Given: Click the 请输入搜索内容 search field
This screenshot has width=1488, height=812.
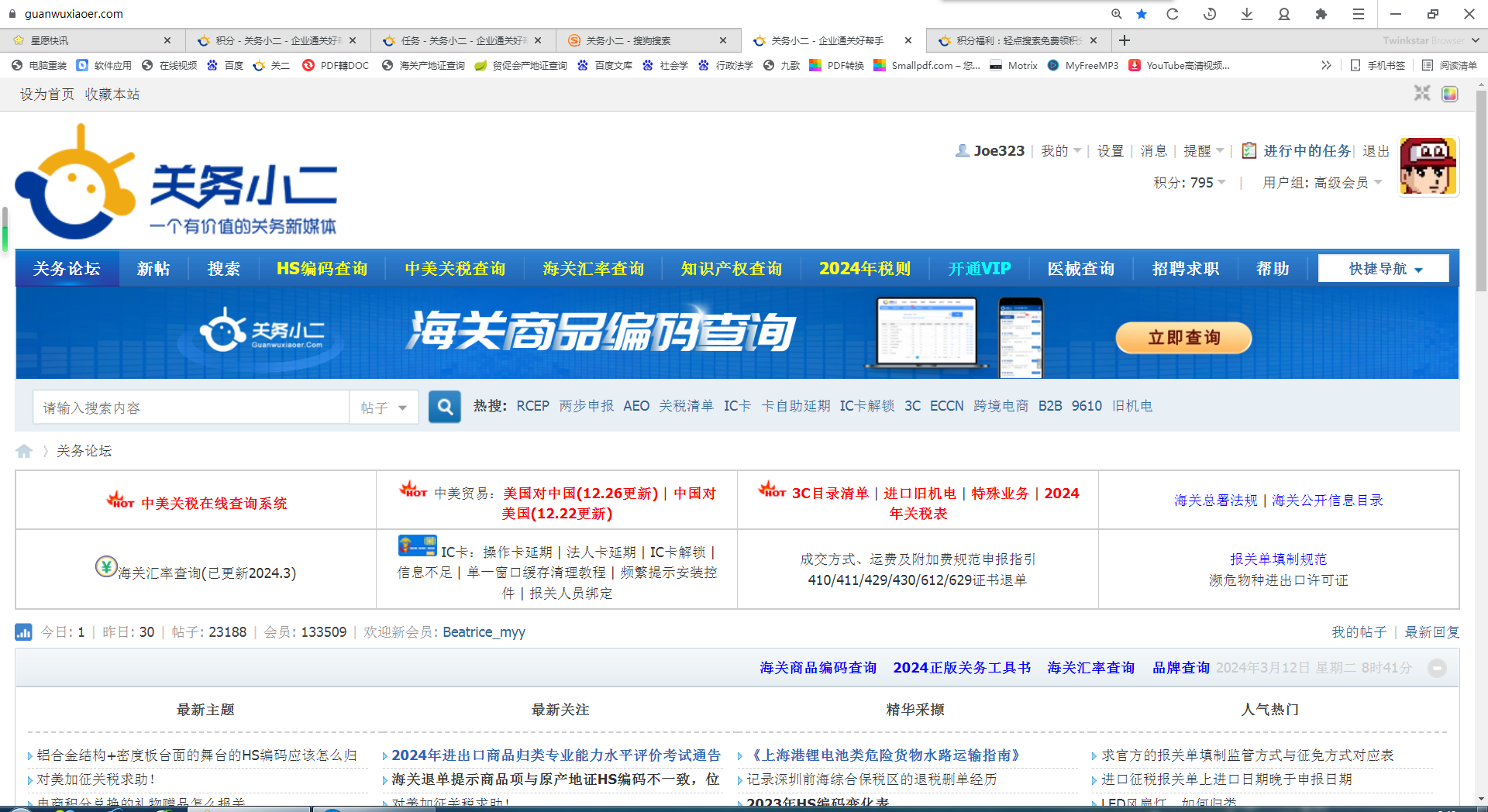Looking at the screenshot, I should point(191,408).
